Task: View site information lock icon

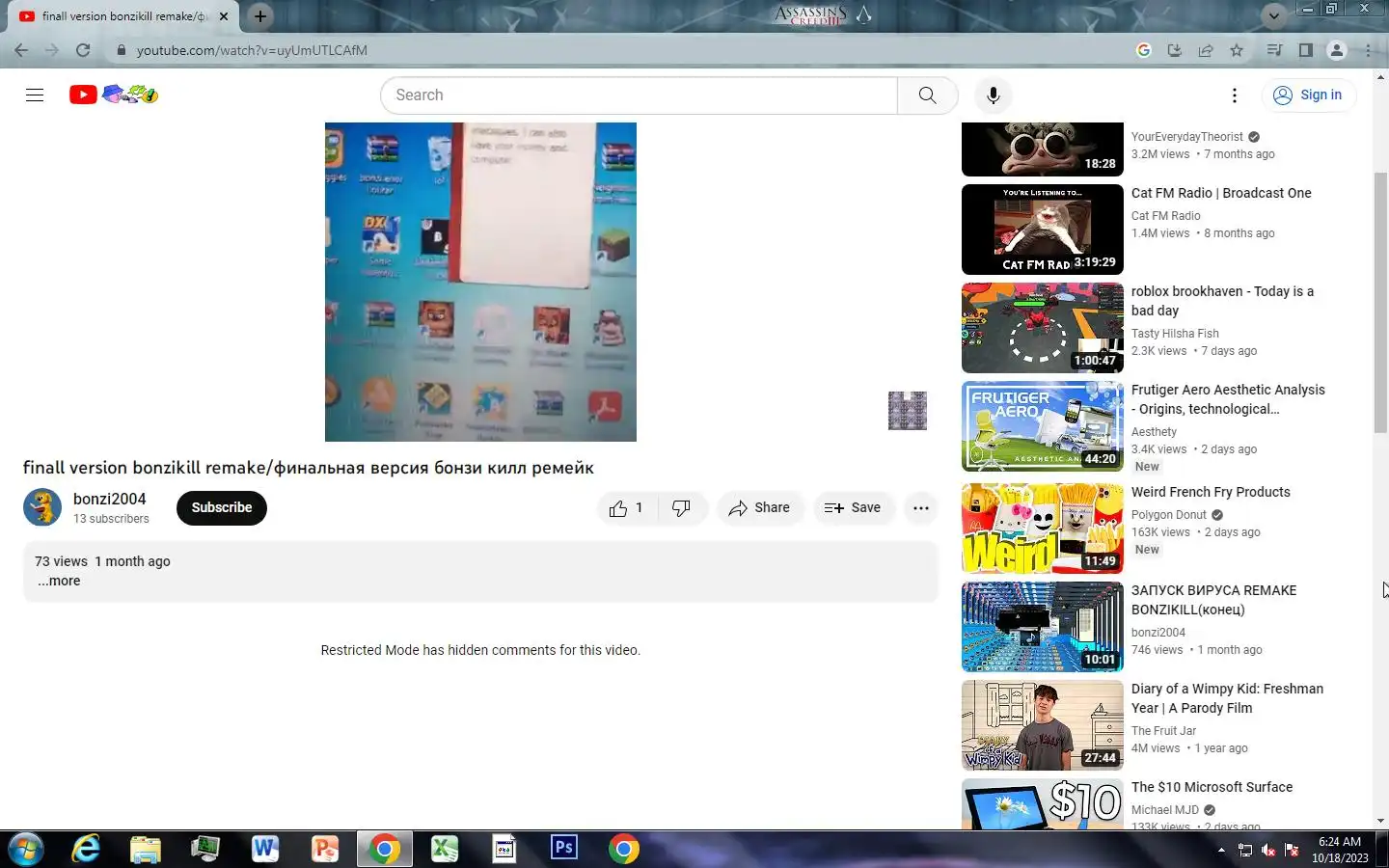Action: pyautogui.click(x=120, y=50)
